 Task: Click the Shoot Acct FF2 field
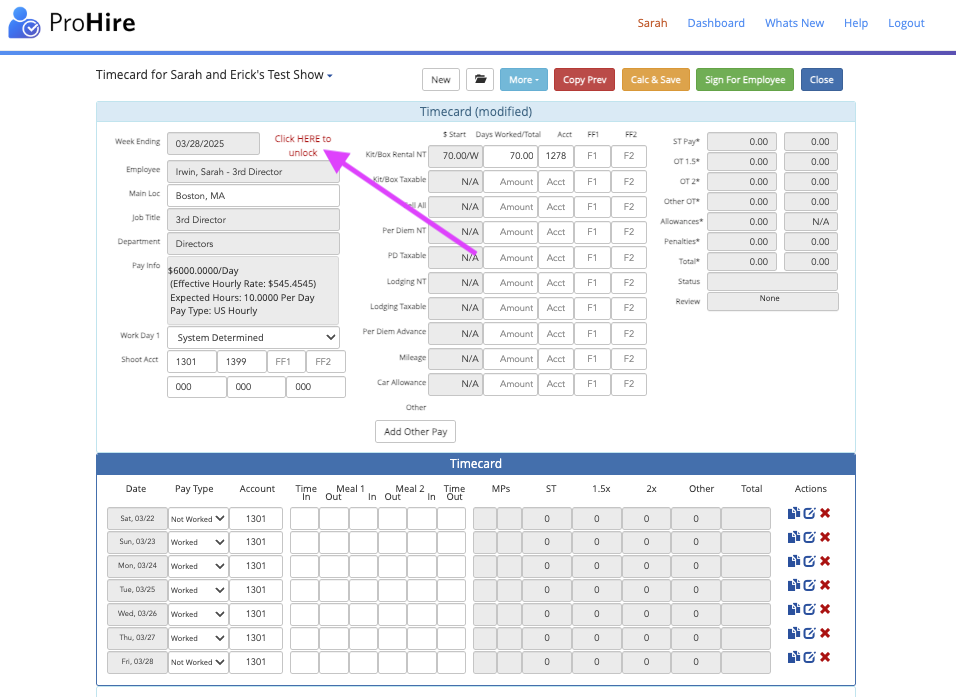tap(326, 362)
